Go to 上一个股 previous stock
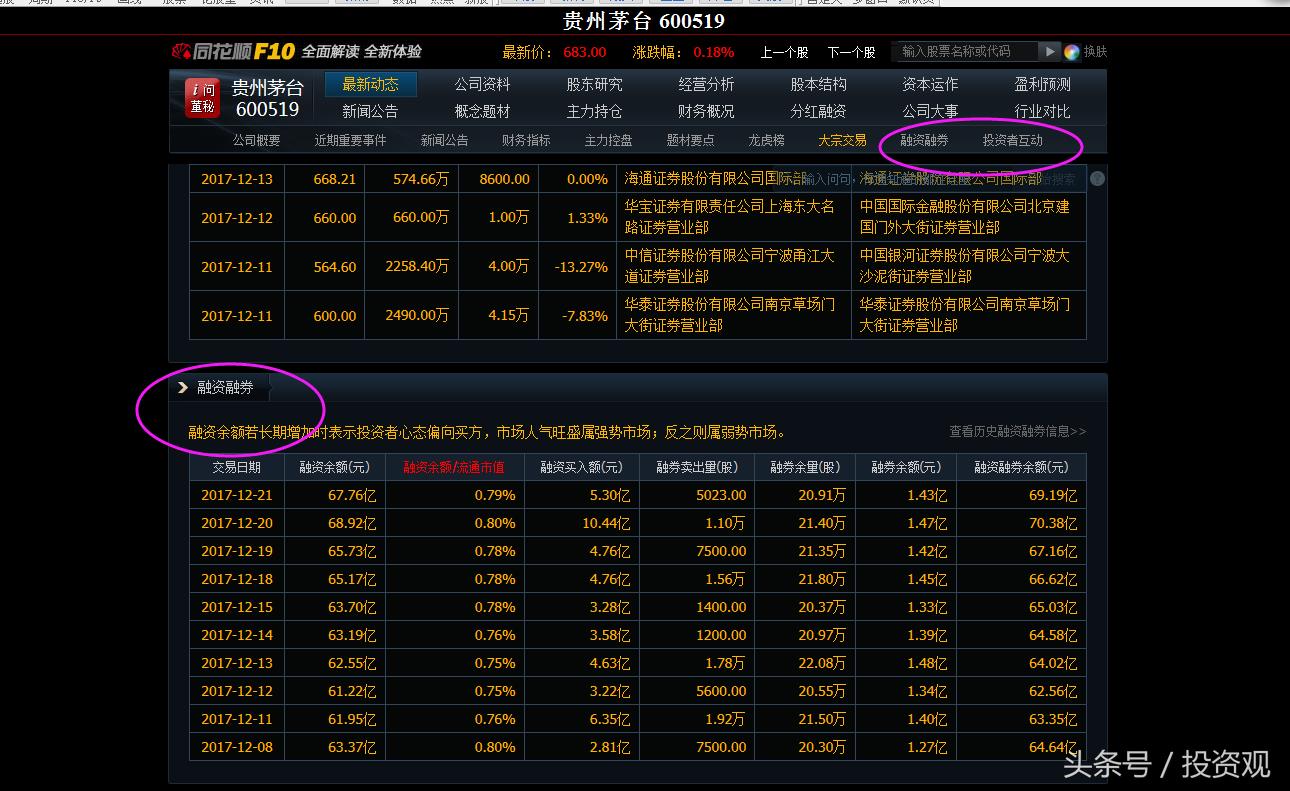 click(x=784, y=52)
